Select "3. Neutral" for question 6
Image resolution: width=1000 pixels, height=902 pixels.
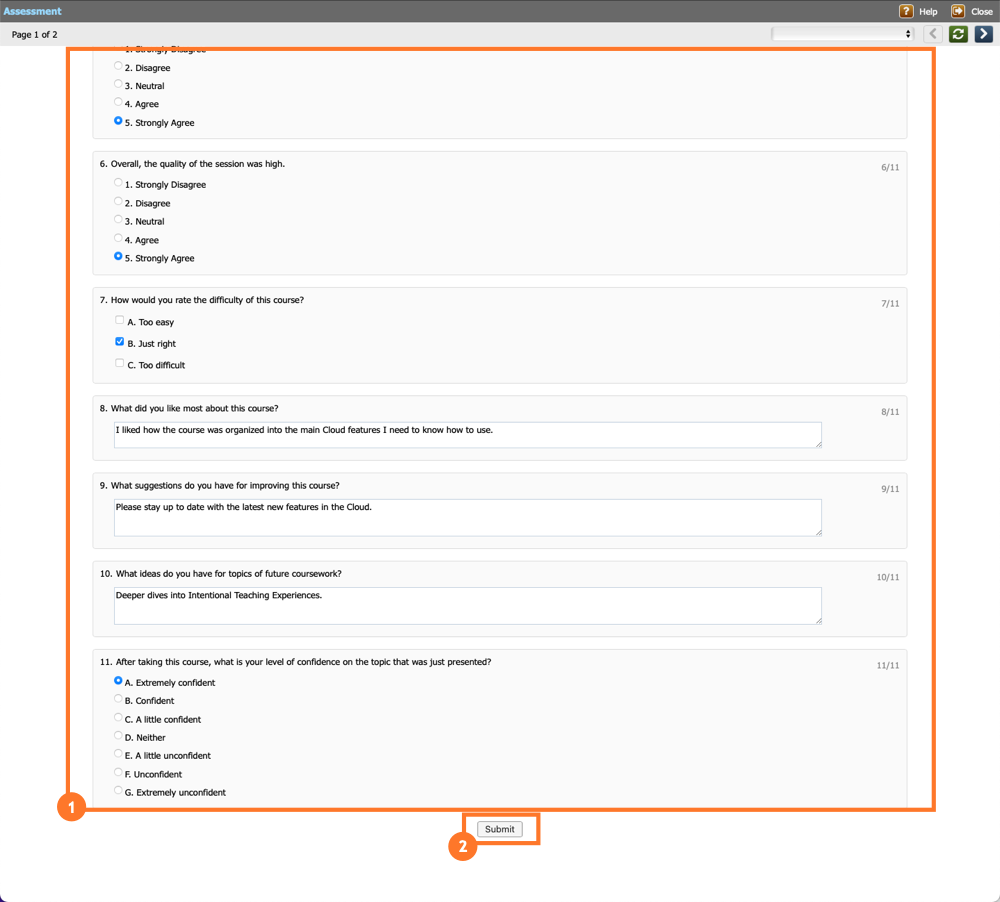coord(118,221)
